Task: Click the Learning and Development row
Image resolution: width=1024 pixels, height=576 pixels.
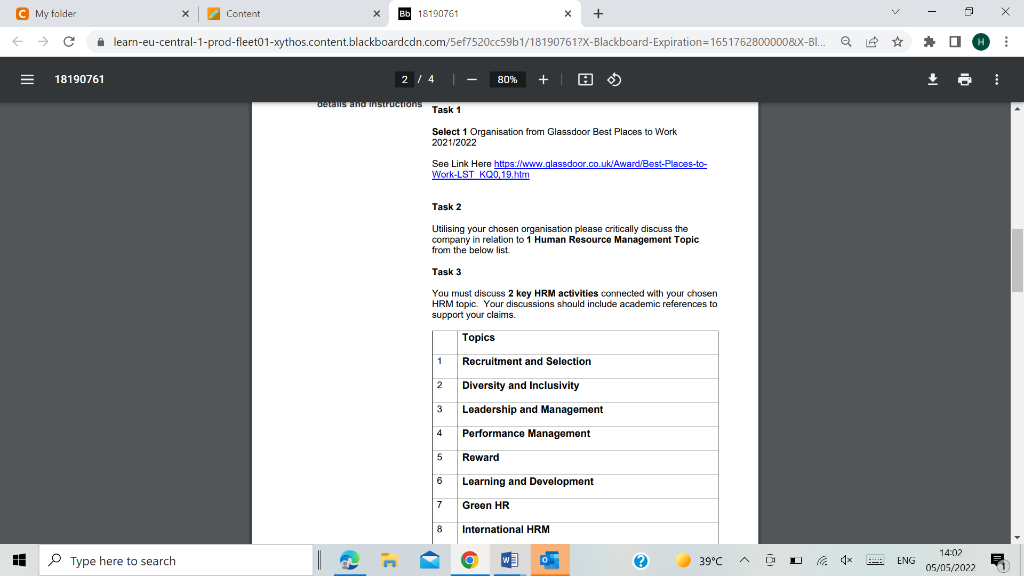Action: point(575,487)
